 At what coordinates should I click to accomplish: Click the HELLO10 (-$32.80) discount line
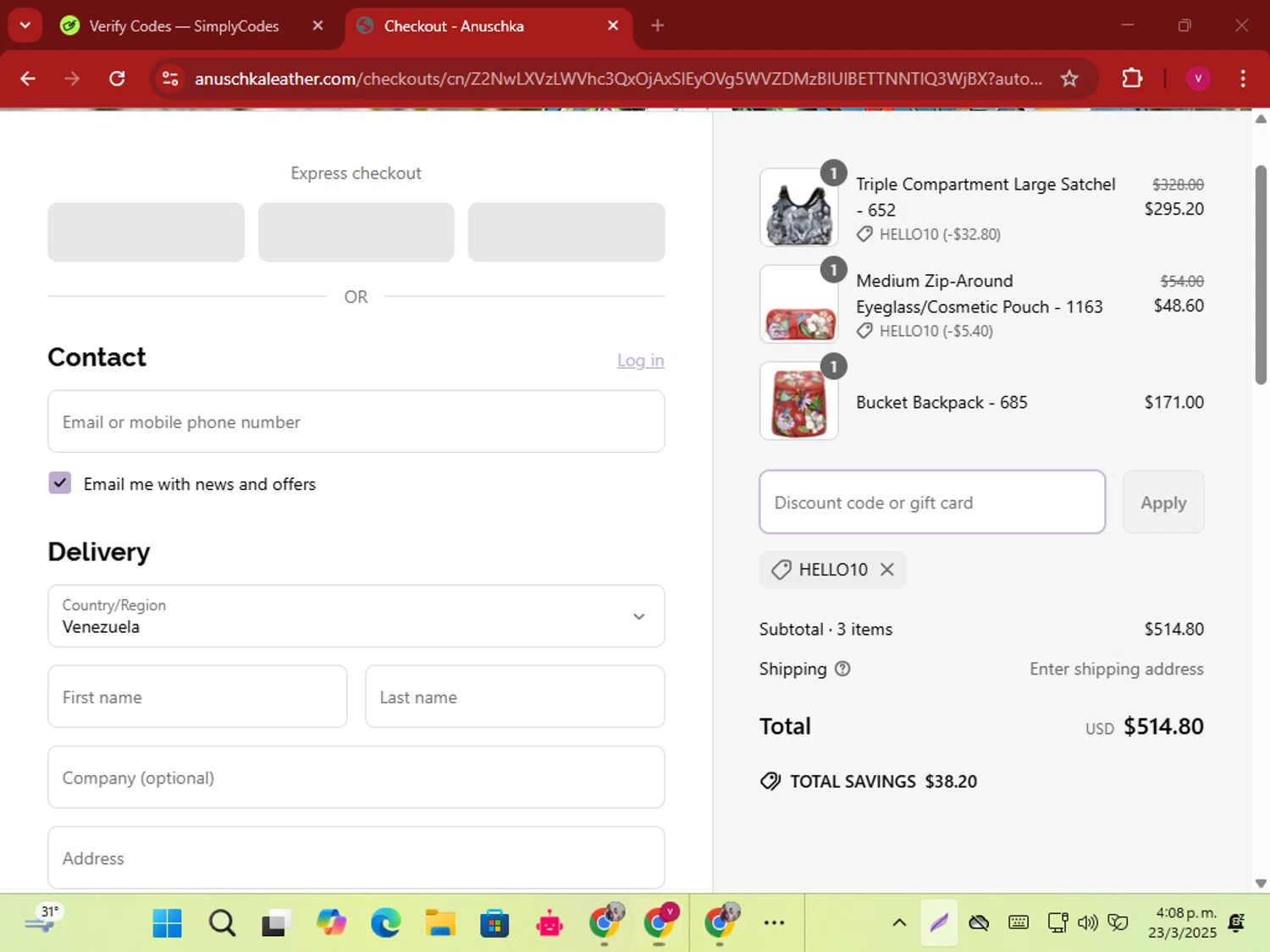click(929, 234)
